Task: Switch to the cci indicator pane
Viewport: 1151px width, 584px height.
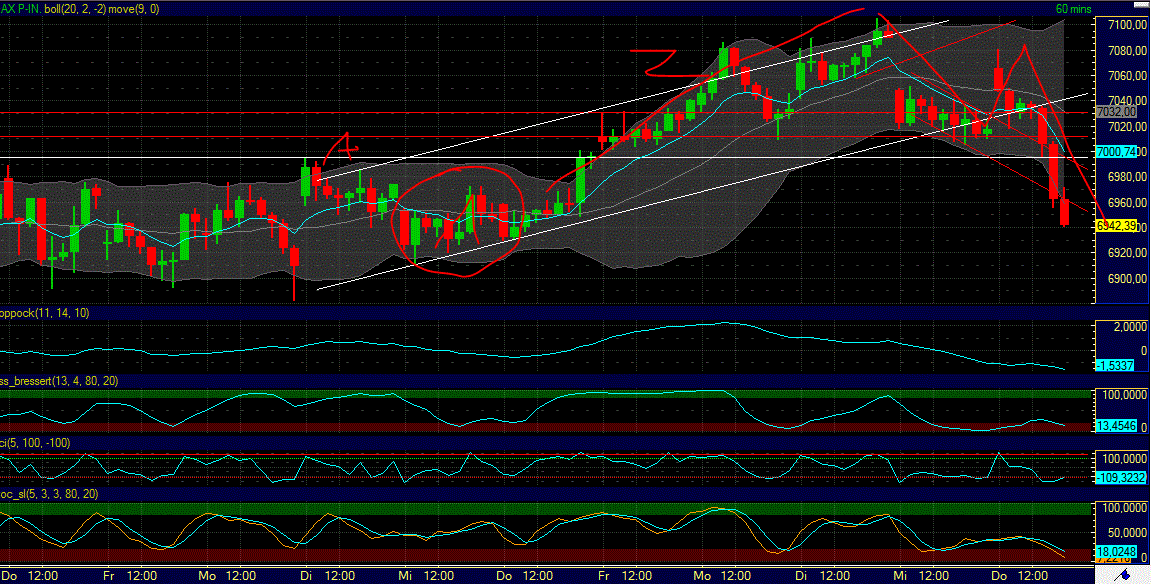Action: [x=550, y=460]
